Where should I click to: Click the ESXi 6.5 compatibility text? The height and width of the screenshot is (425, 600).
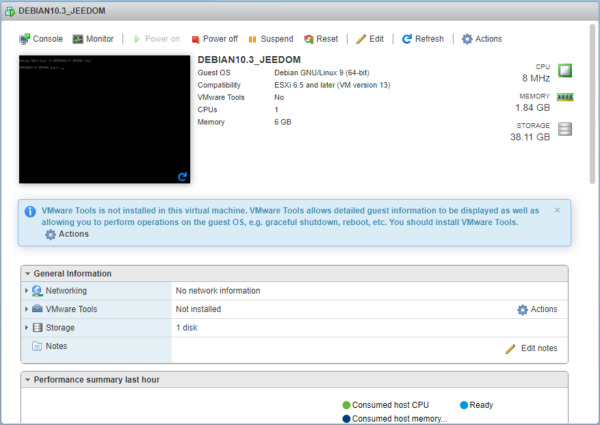[x=332, y=85]
